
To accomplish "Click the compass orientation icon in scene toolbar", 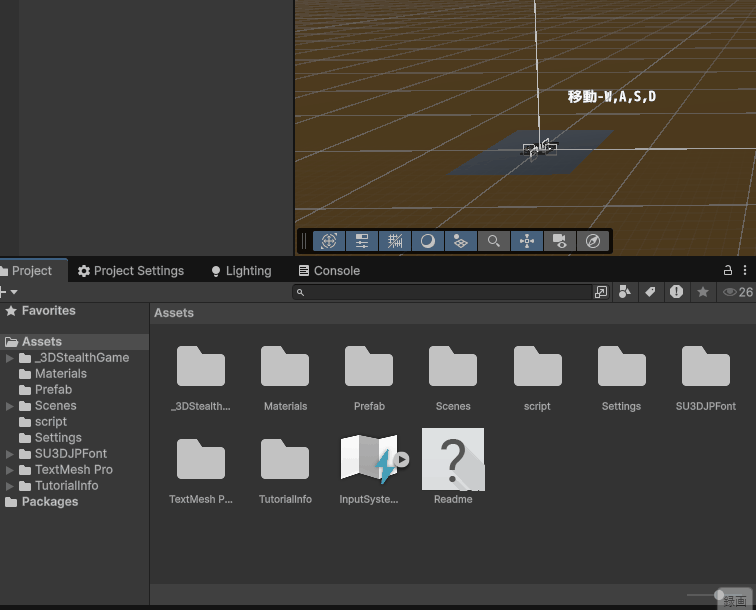I will [593, 241].
